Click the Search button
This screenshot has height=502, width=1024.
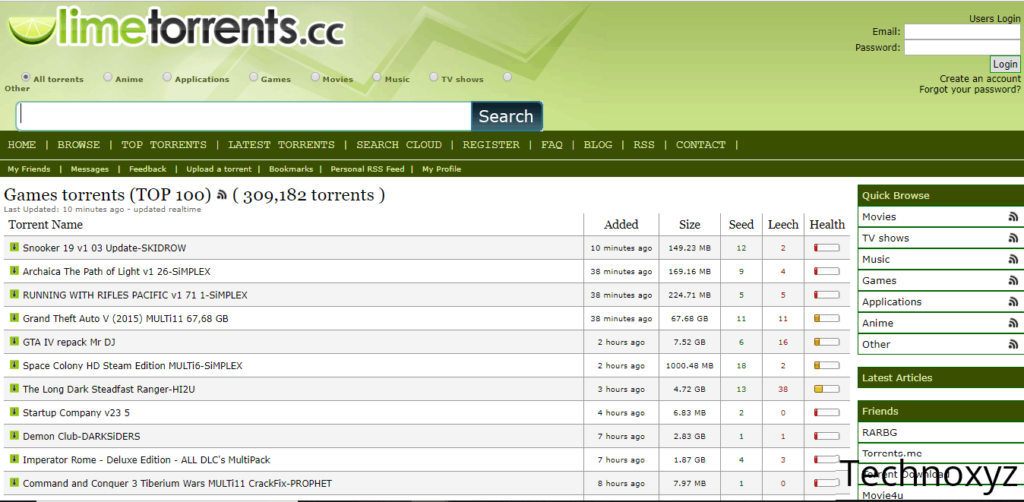[x=506, y=116]
